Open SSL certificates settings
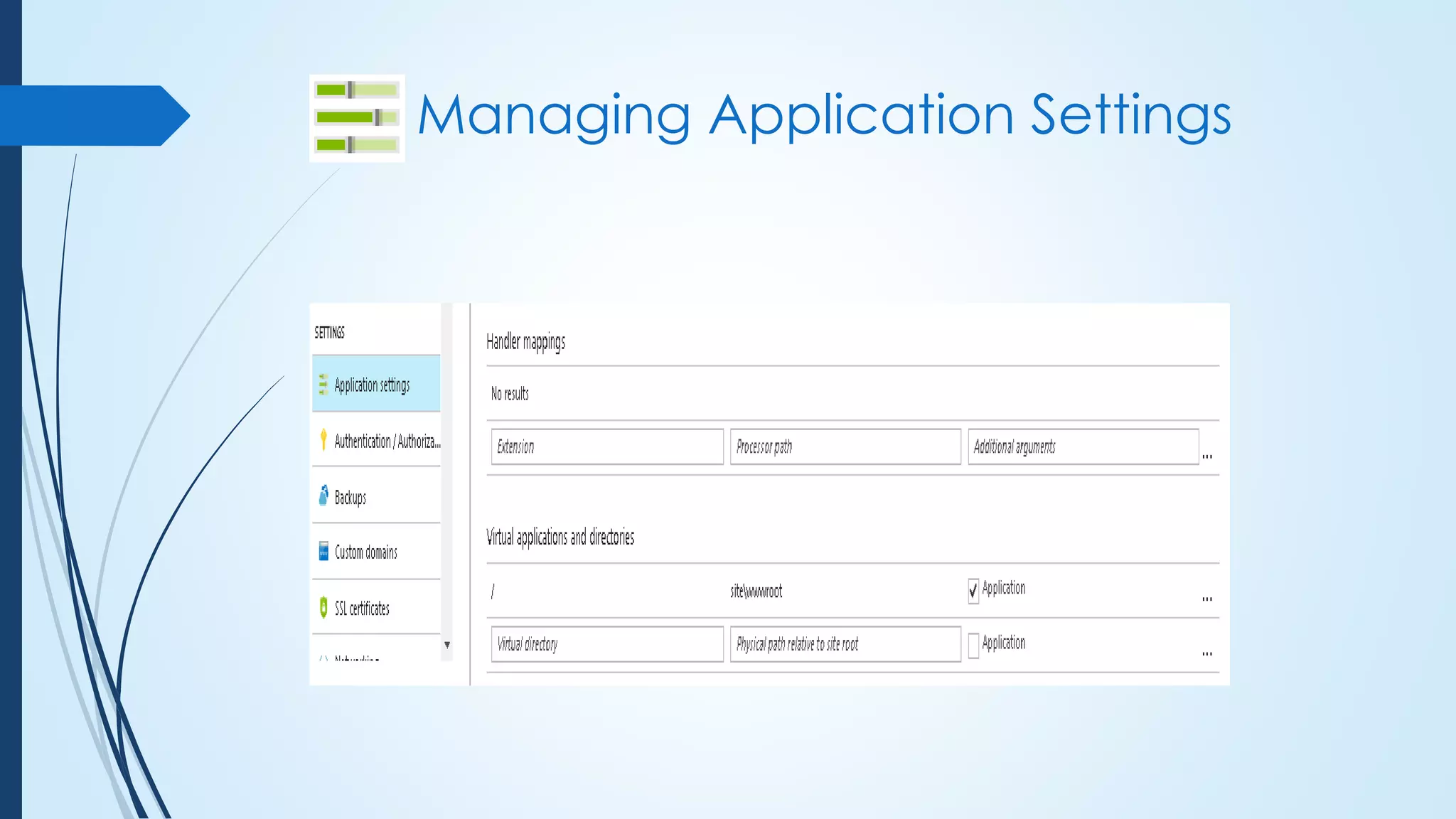Viewport: 1456px width, 819px height. (x=376, y=608)
